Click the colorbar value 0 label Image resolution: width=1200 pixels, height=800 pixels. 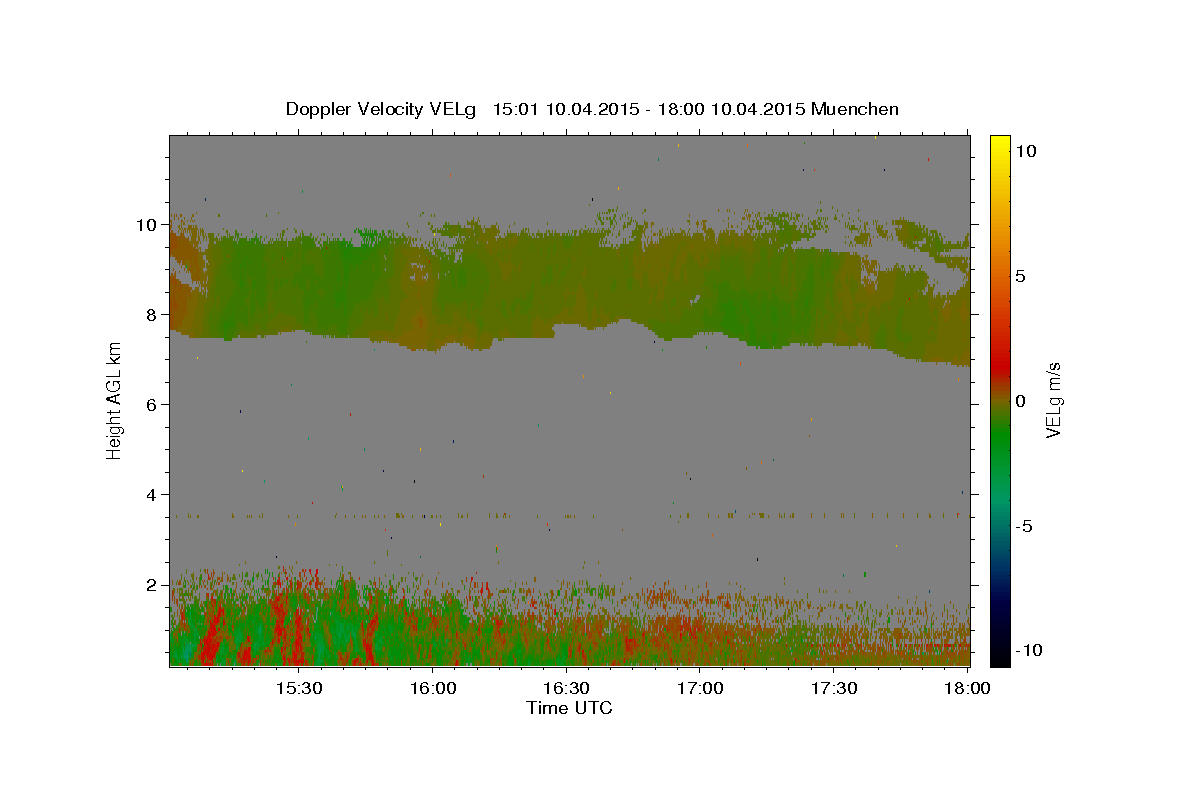coord(1020,401)
